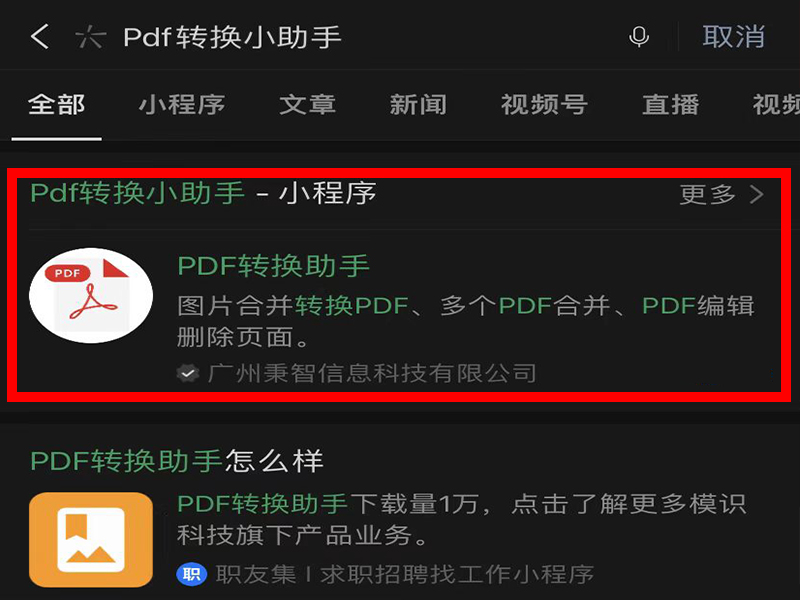800x600 pixels.
Task: Tap the orange bookmark image app icon
Action: 91,540
